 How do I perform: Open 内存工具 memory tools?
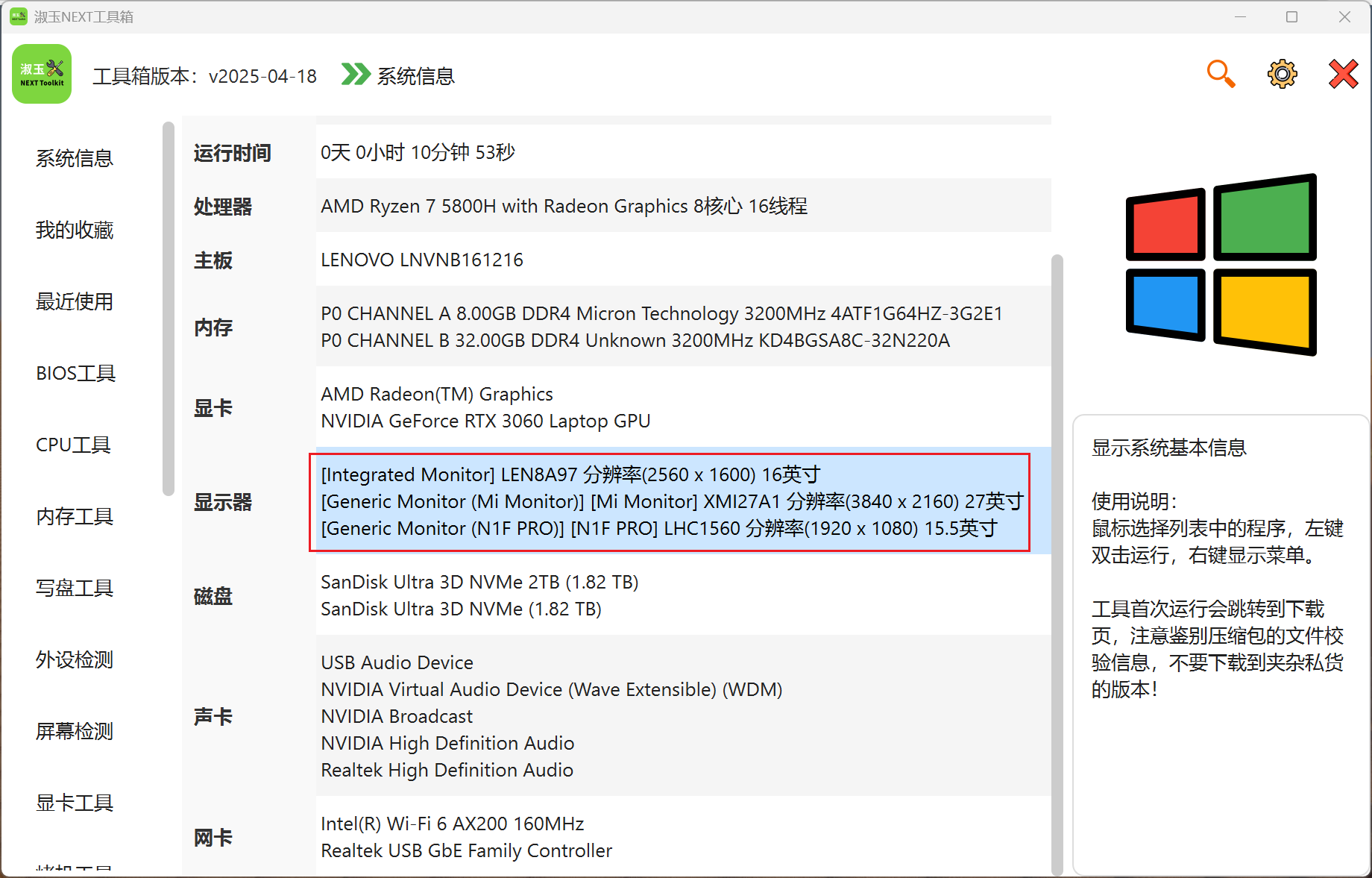pos(75,516)
